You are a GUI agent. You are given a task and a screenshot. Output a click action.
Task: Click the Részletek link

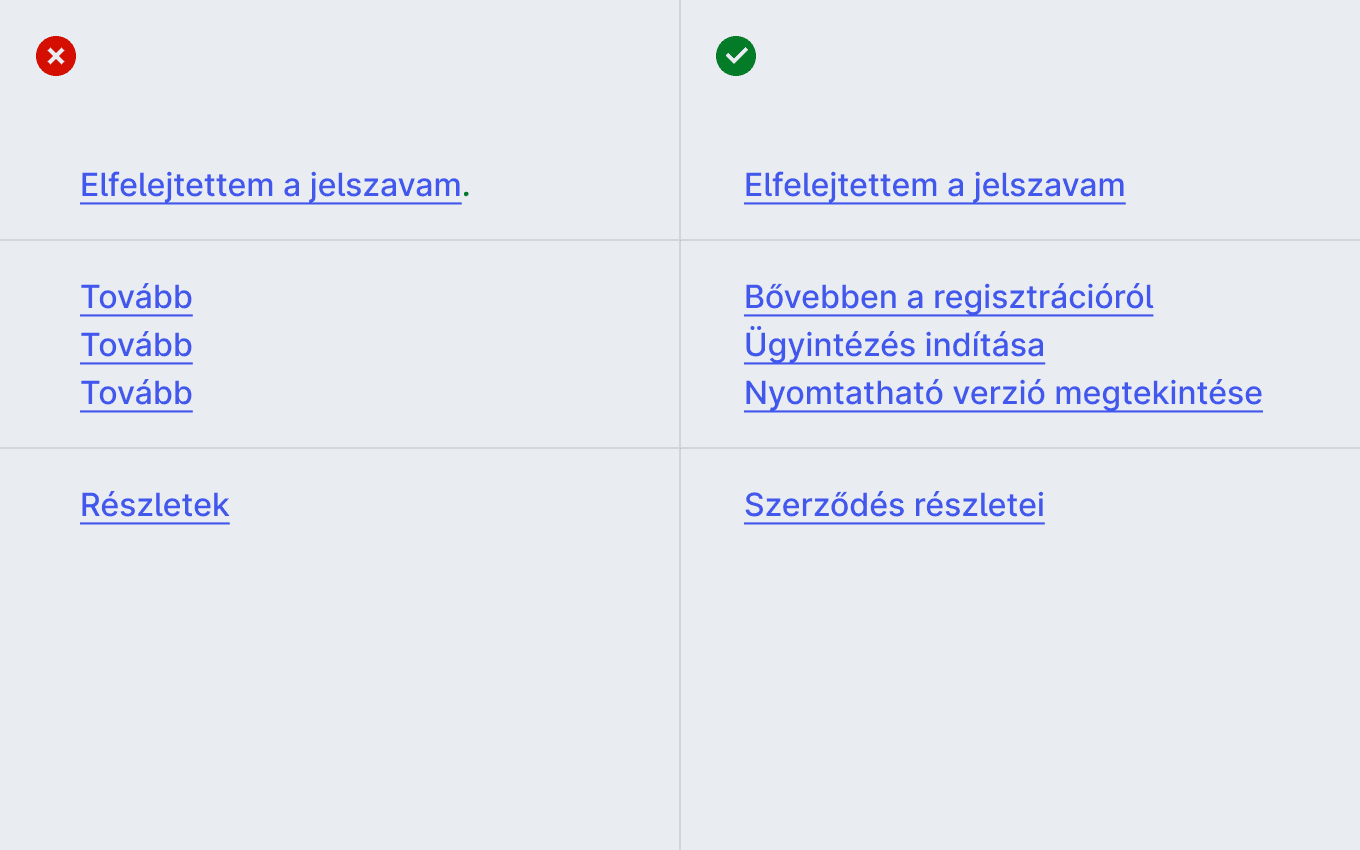pos(155,505)
